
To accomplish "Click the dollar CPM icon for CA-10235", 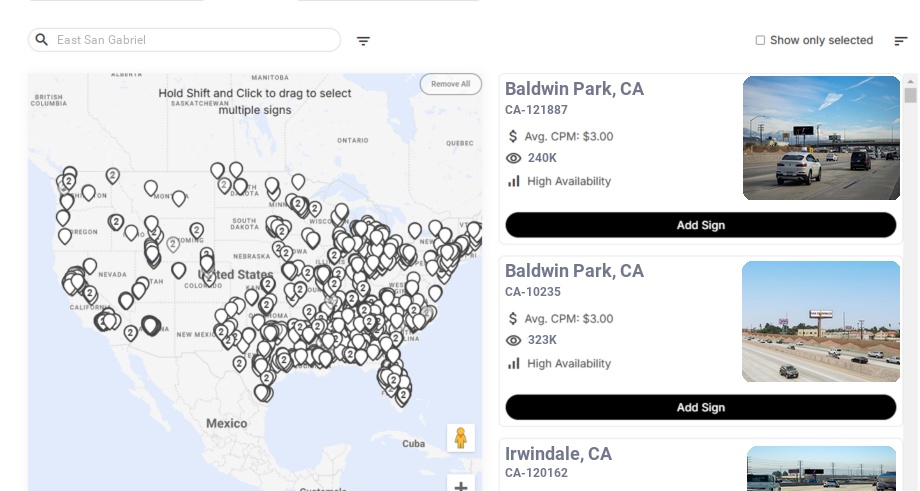I will (514, 319).
